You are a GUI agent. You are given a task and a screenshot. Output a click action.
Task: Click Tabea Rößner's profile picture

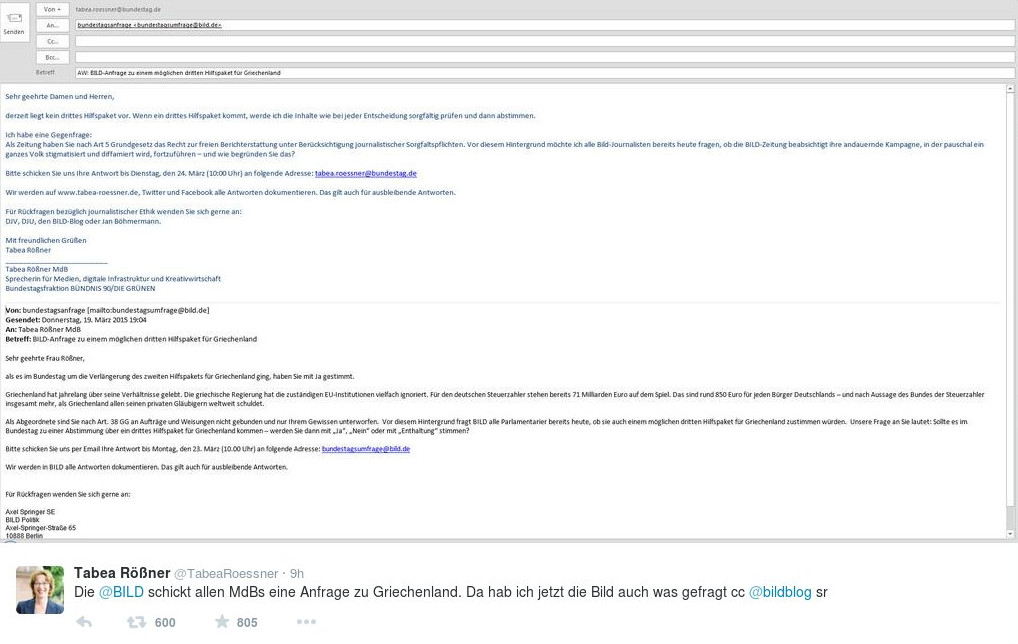click(40, 590)
